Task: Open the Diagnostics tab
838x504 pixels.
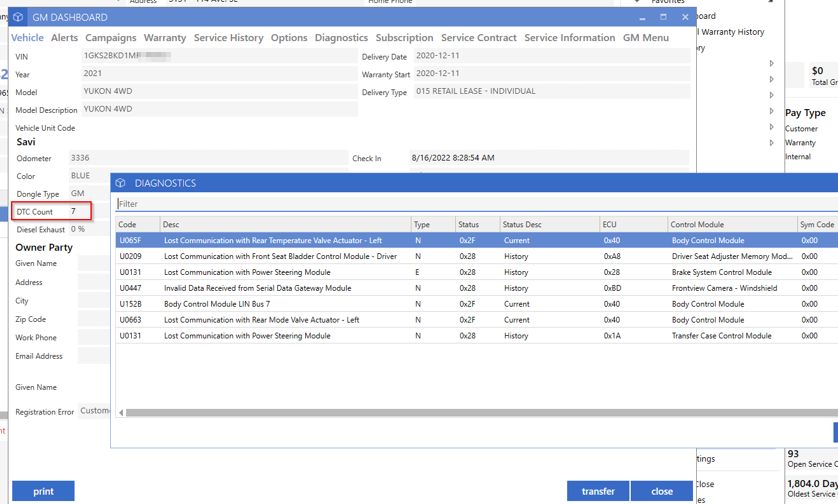Action: (x=341, y=37)
